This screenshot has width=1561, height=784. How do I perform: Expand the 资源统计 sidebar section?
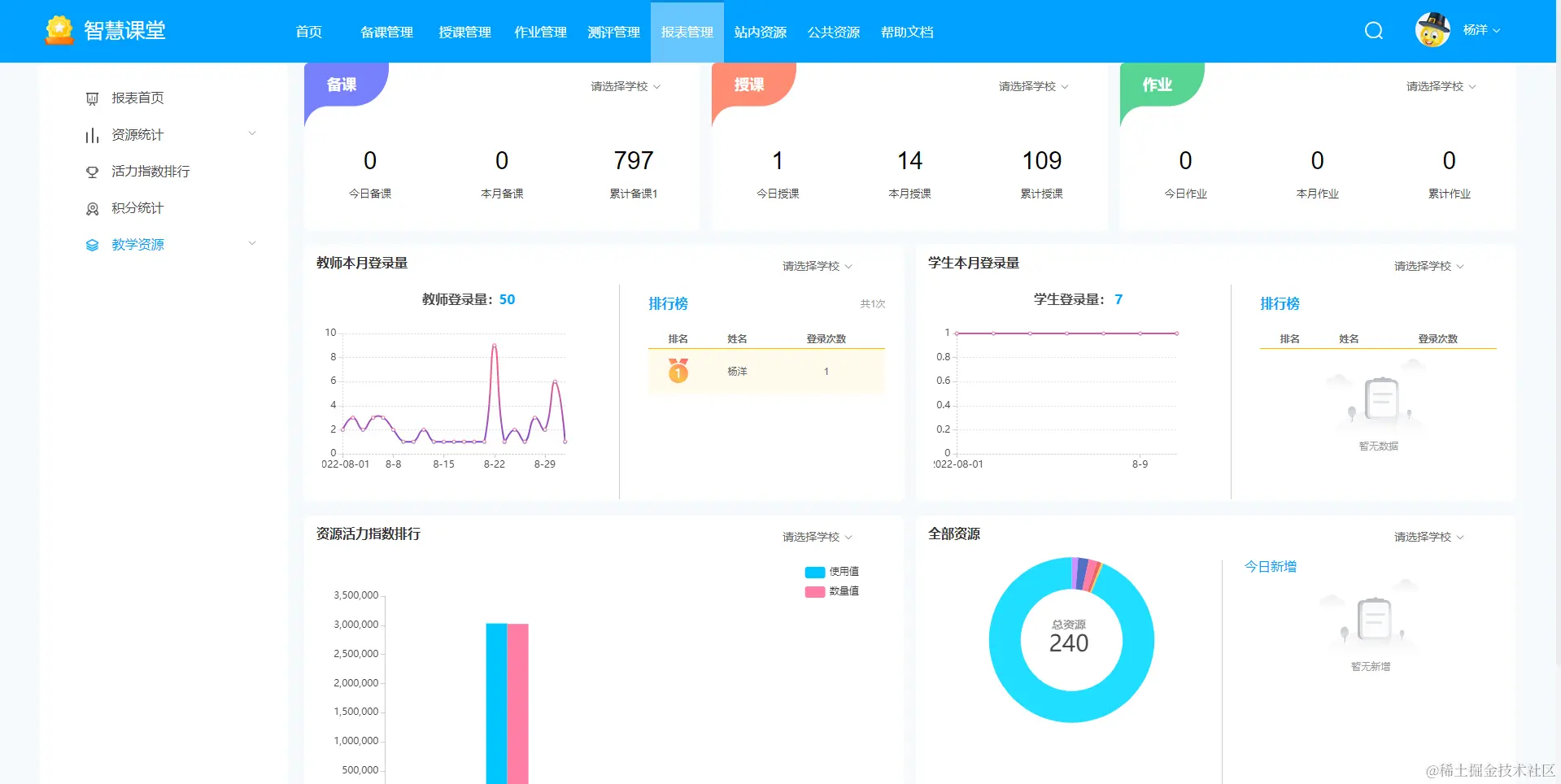pyautogui.click(x=251, y=133)
